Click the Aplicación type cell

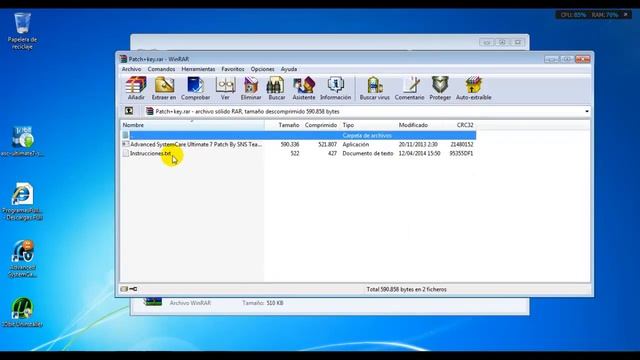356,144
